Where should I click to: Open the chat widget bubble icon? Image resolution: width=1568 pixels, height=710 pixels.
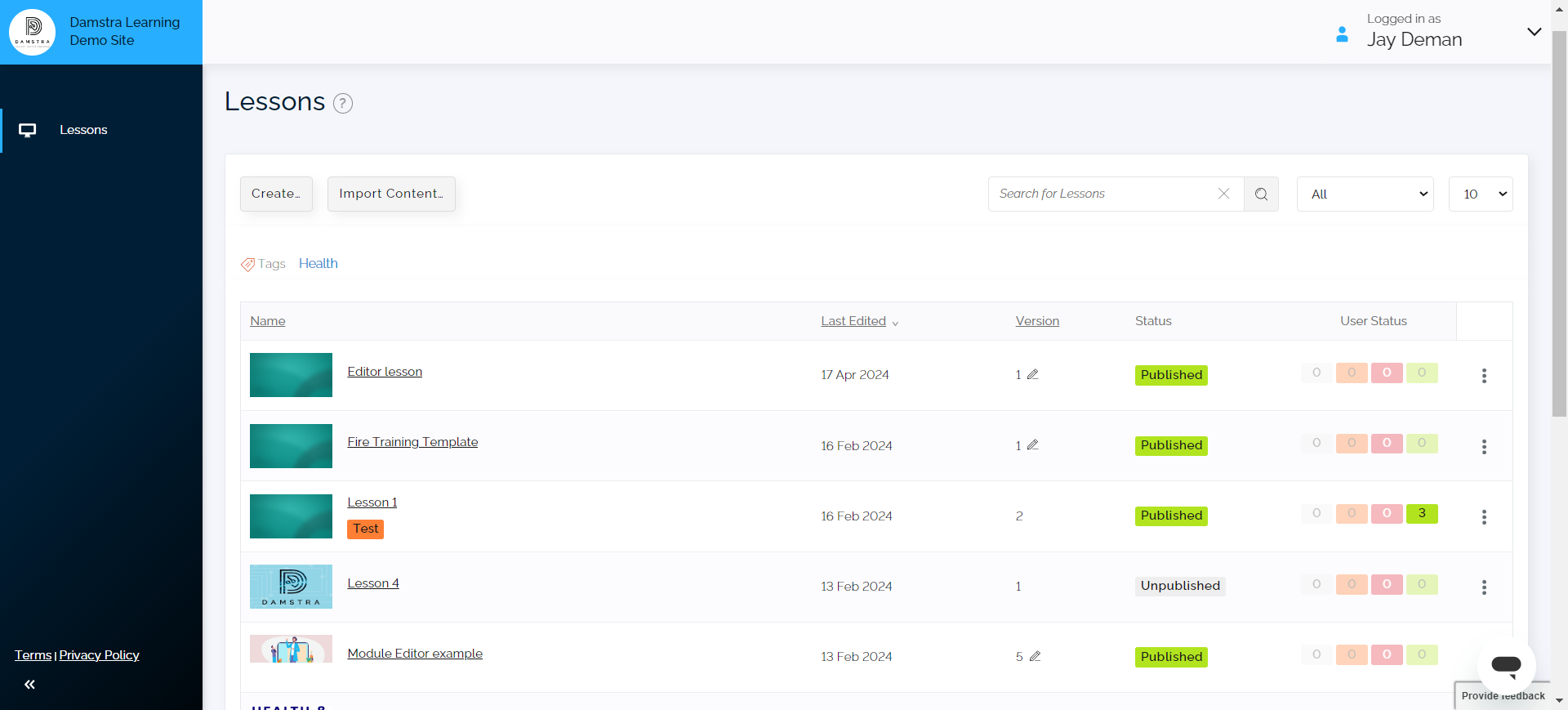1507,666
